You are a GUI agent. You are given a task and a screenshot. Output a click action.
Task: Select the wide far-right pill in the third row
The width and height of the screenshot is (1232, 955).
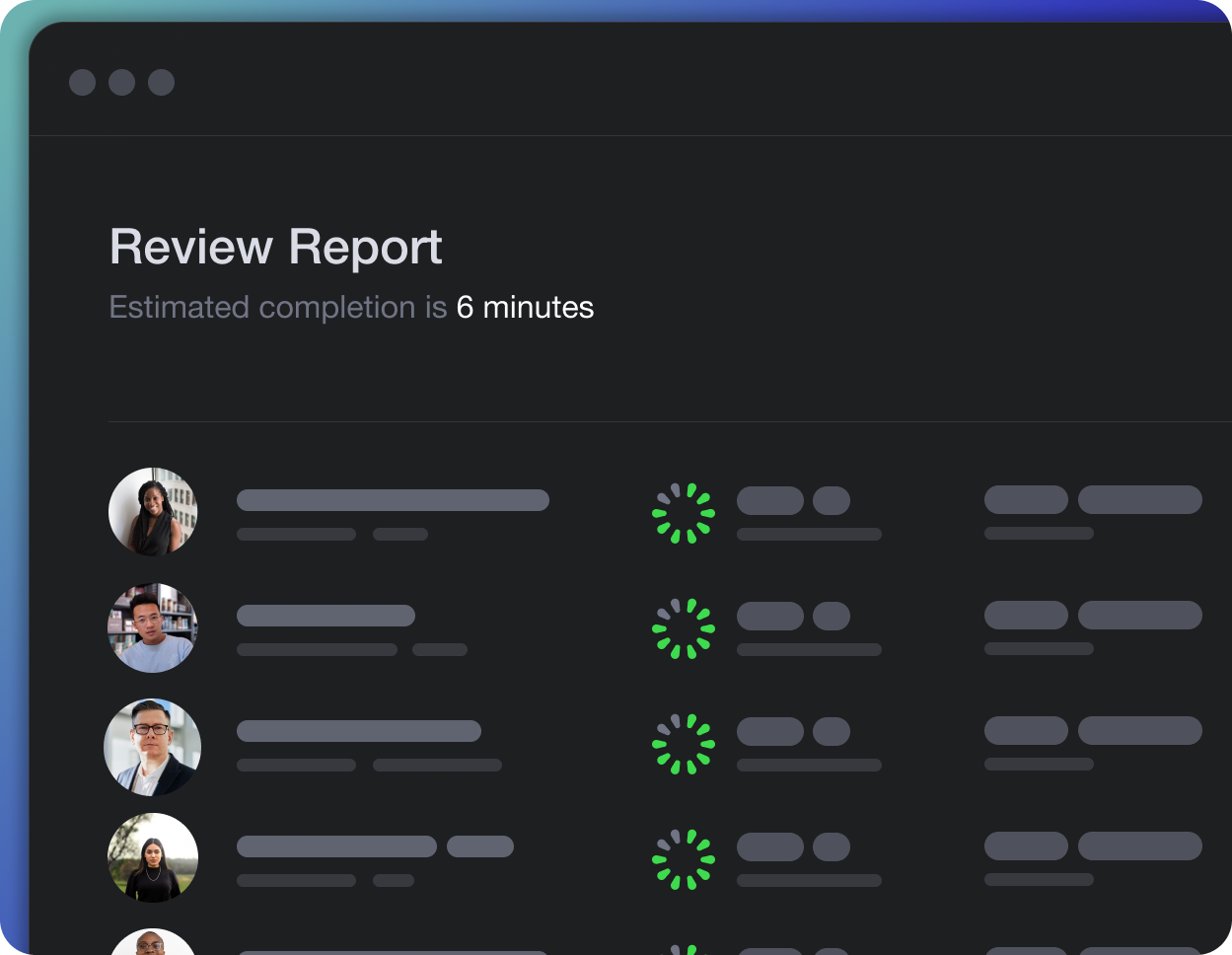1139,731
